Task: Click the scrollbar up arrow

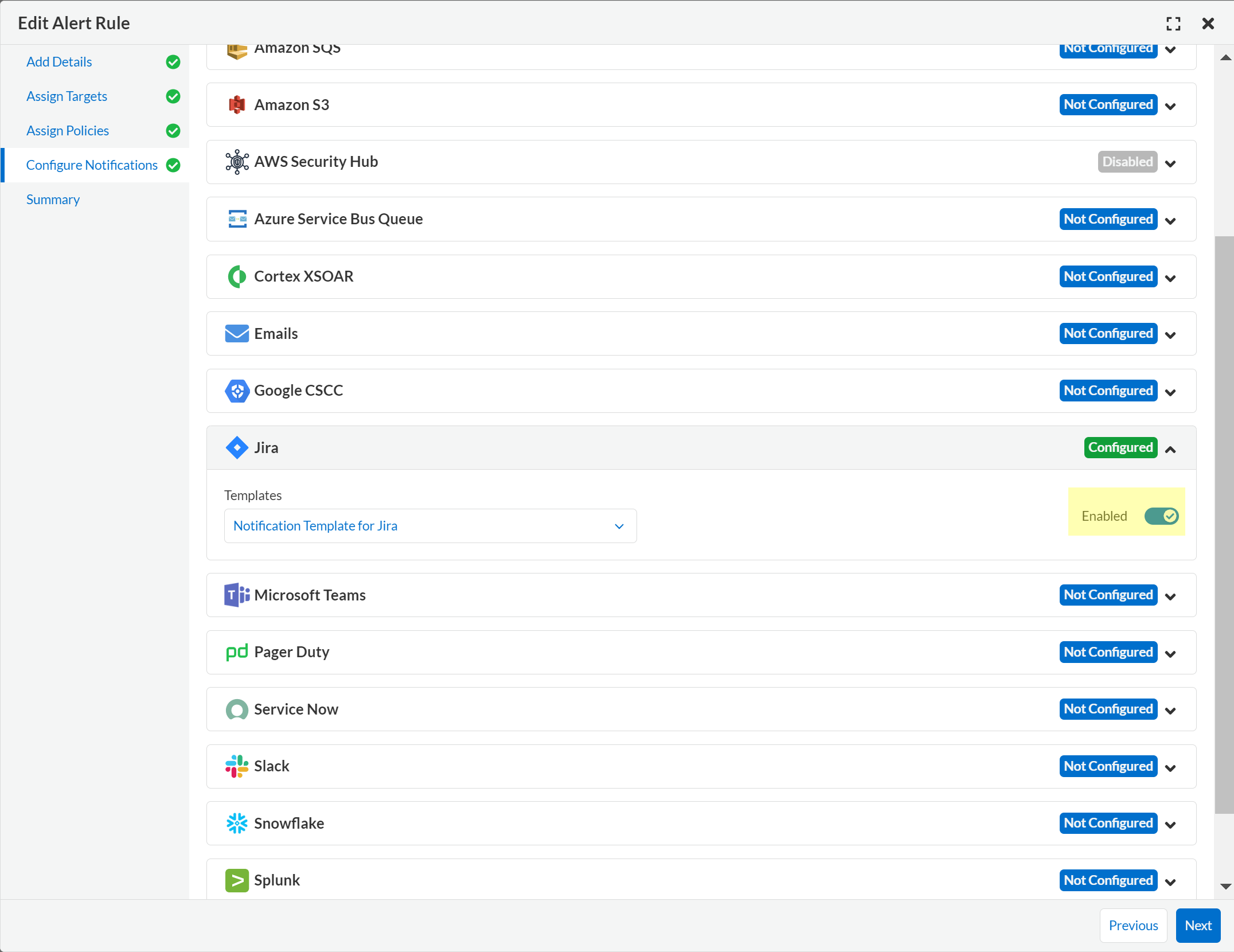Action: (1225, 57)
